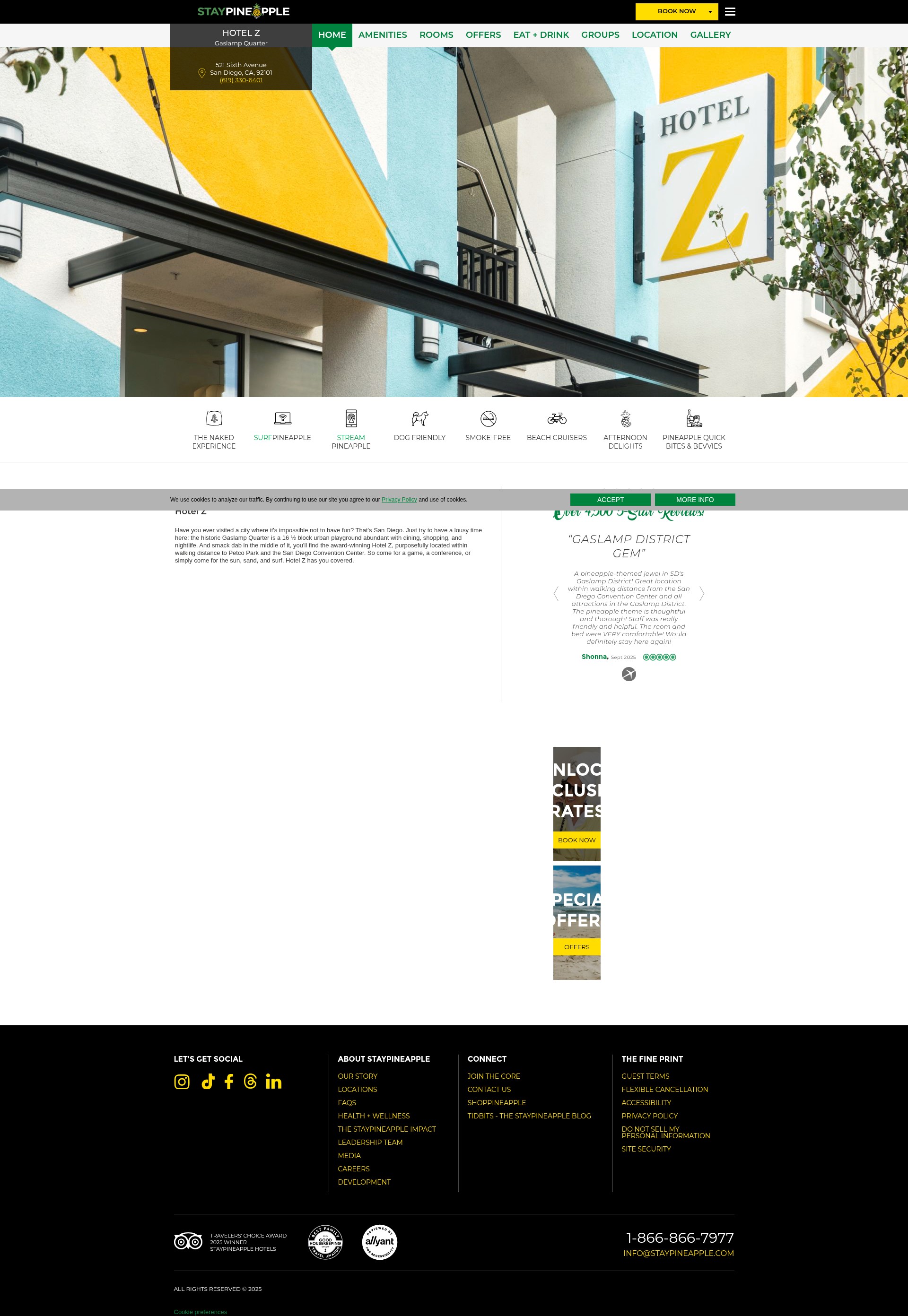
Task: Click Book Now on exclusive rates banner
Action: click(x=576, y=840)
